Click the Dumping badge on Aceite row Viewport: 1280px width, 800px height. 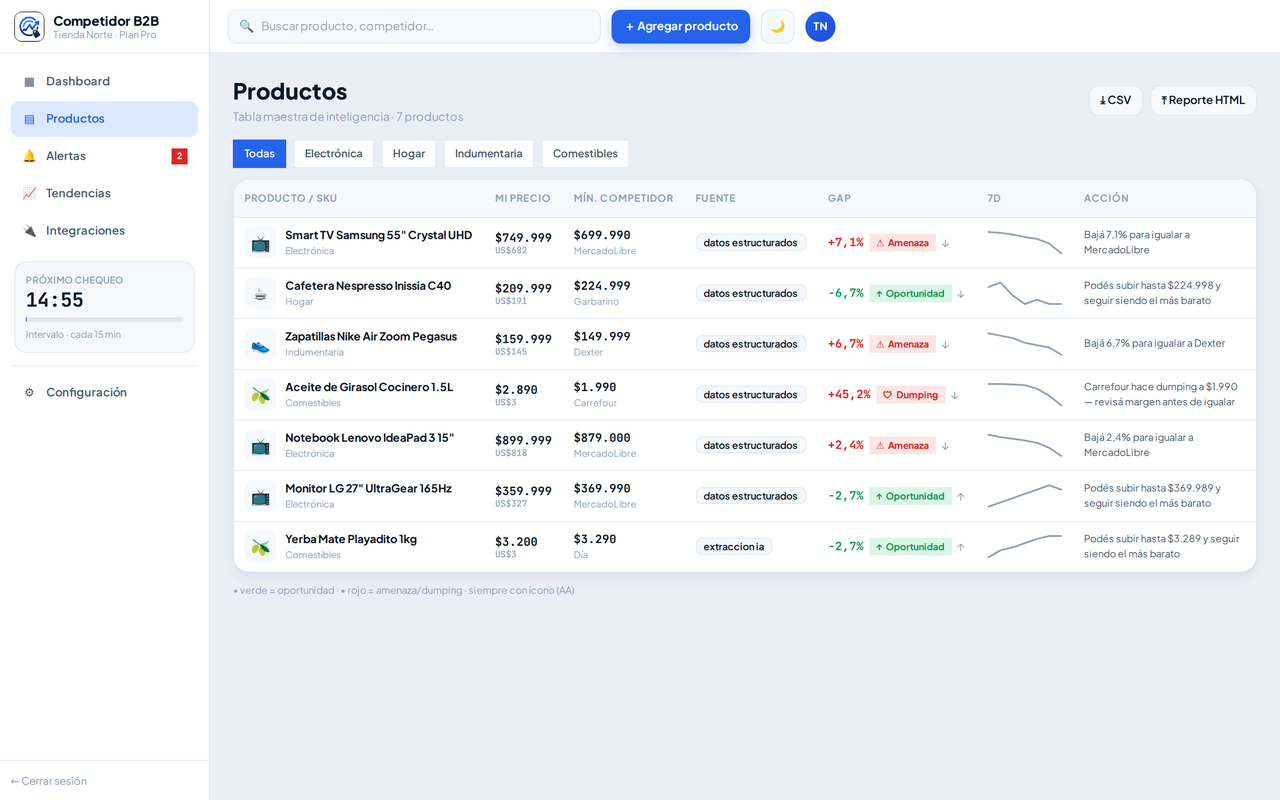[x=911, y=395]
